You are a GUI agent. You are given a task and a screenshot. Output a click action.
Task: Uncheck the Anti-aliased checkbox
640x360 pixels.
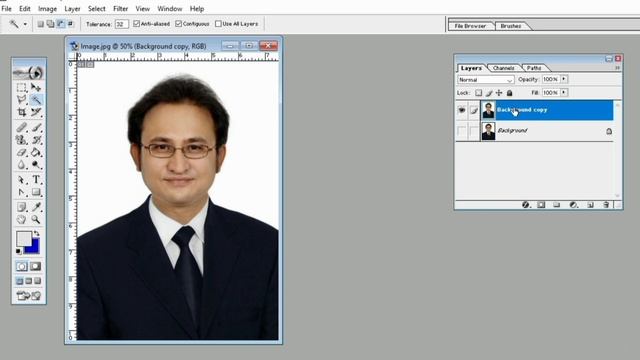pos(136,24)
